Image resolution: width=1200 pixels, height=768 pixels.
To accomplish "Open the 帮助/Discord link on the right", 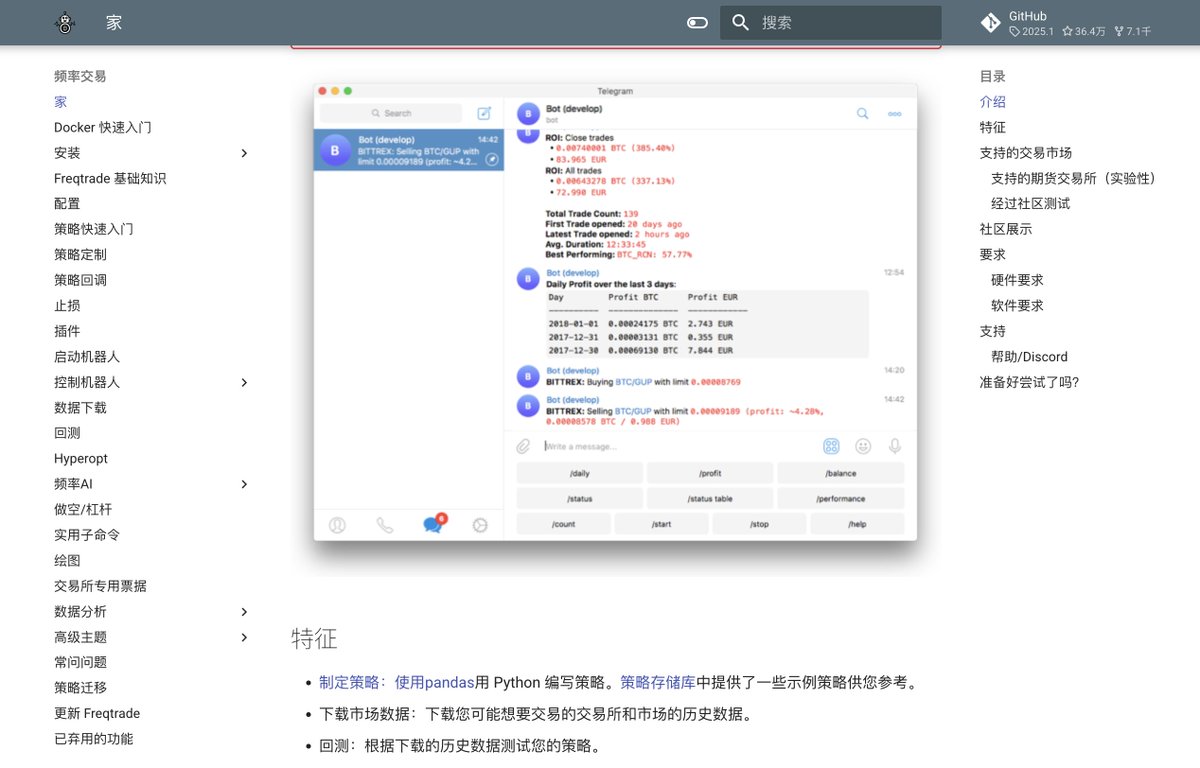I will click(1032, 356).
